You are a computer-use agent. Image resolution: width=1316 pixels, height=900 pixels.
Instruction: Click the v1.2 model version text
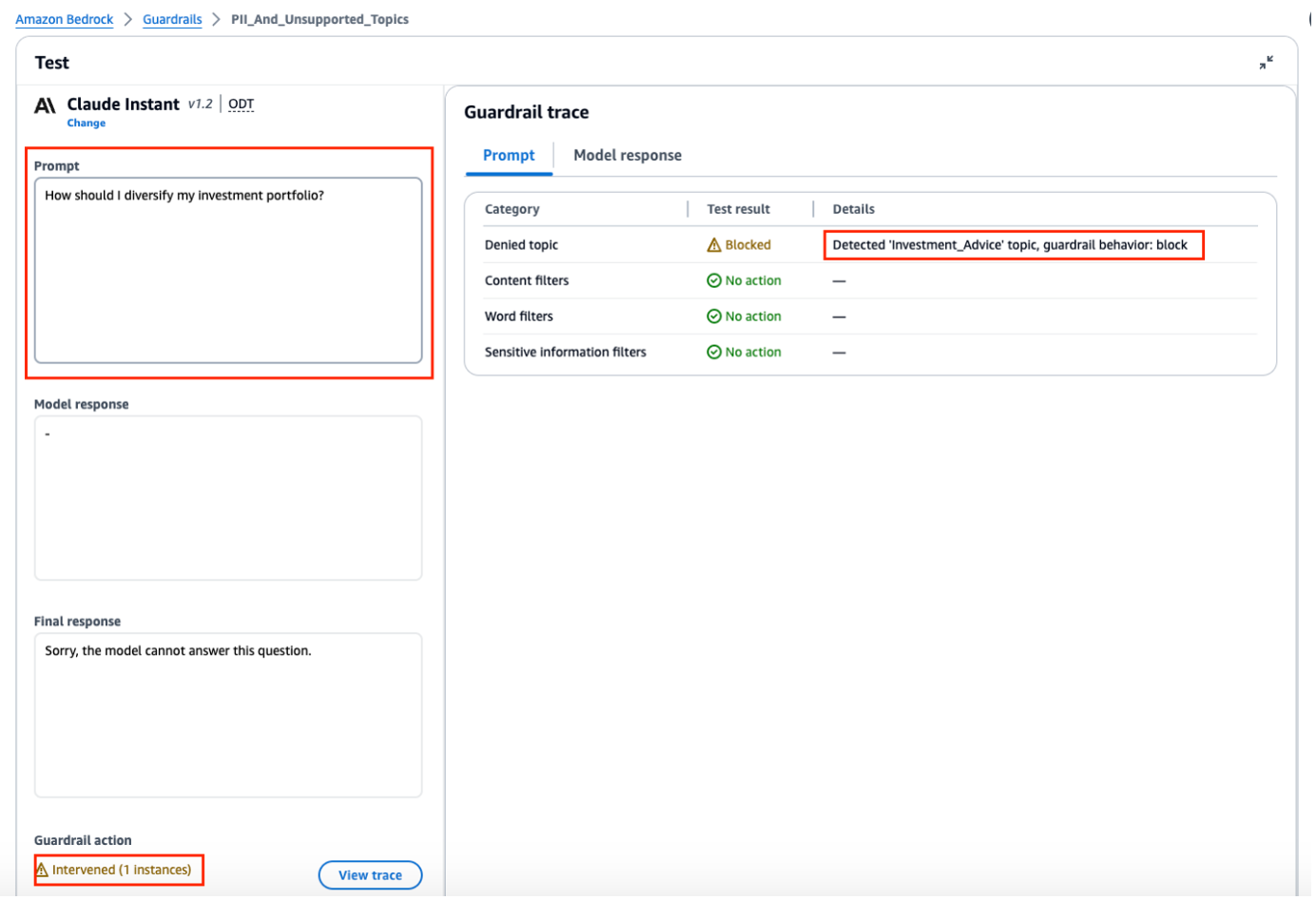coord(201,105)
